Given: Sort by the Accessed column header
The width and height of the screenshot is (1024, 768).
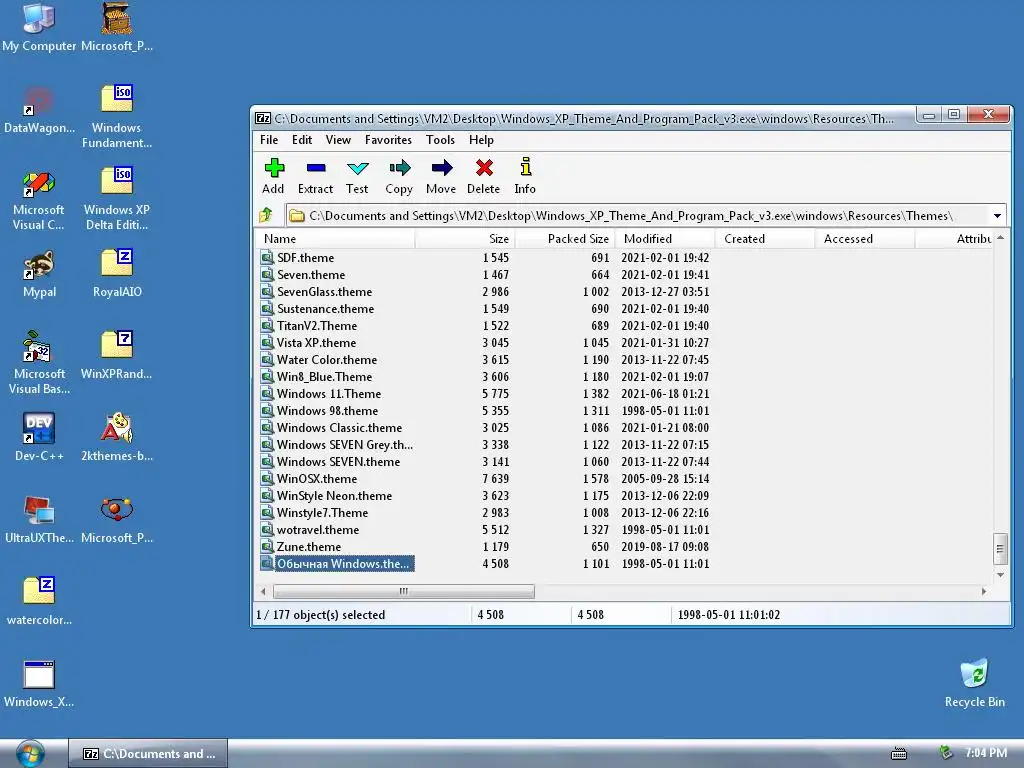Looking at the screenshot, I should 865,239.
